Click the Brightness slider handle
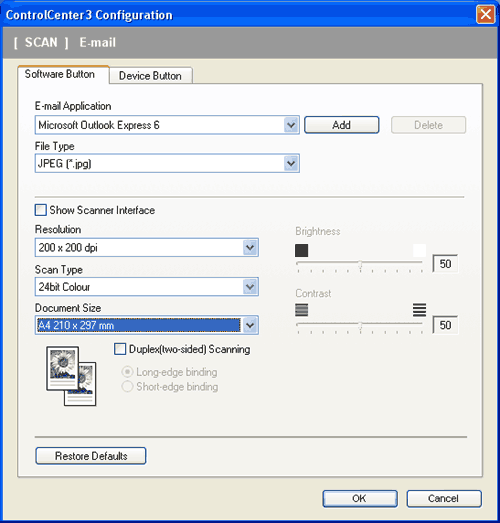Viewport: 500px width, 523px height. (x=360, y=265)
